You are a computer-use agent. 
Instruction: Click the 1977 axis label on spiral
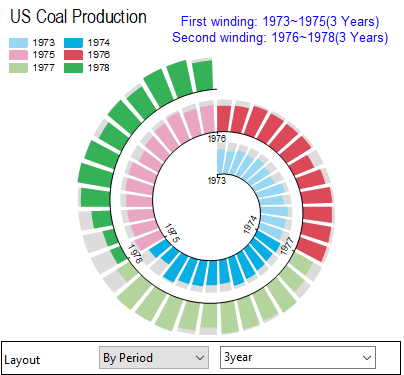[x=287, y=246]
